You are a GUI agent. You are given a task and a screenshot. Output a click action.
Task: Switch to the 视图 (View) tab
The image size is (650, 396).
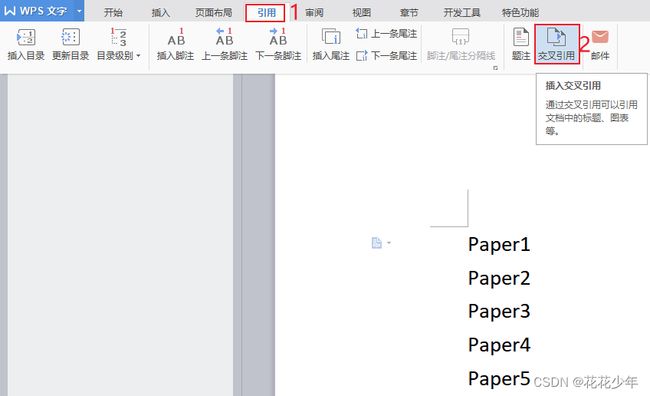(361, 12)
